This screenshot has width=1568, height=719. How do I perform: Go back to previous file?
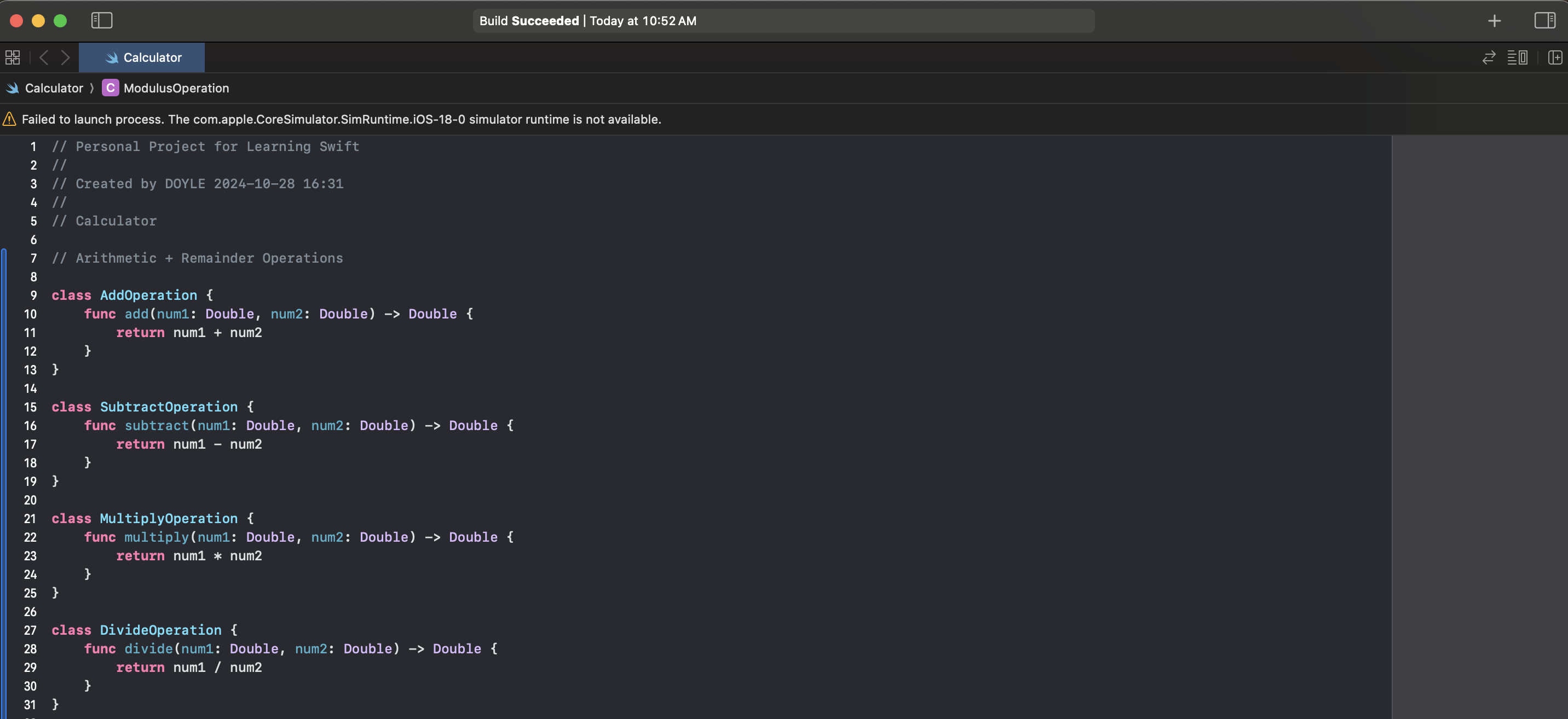(x=44, y=58)
